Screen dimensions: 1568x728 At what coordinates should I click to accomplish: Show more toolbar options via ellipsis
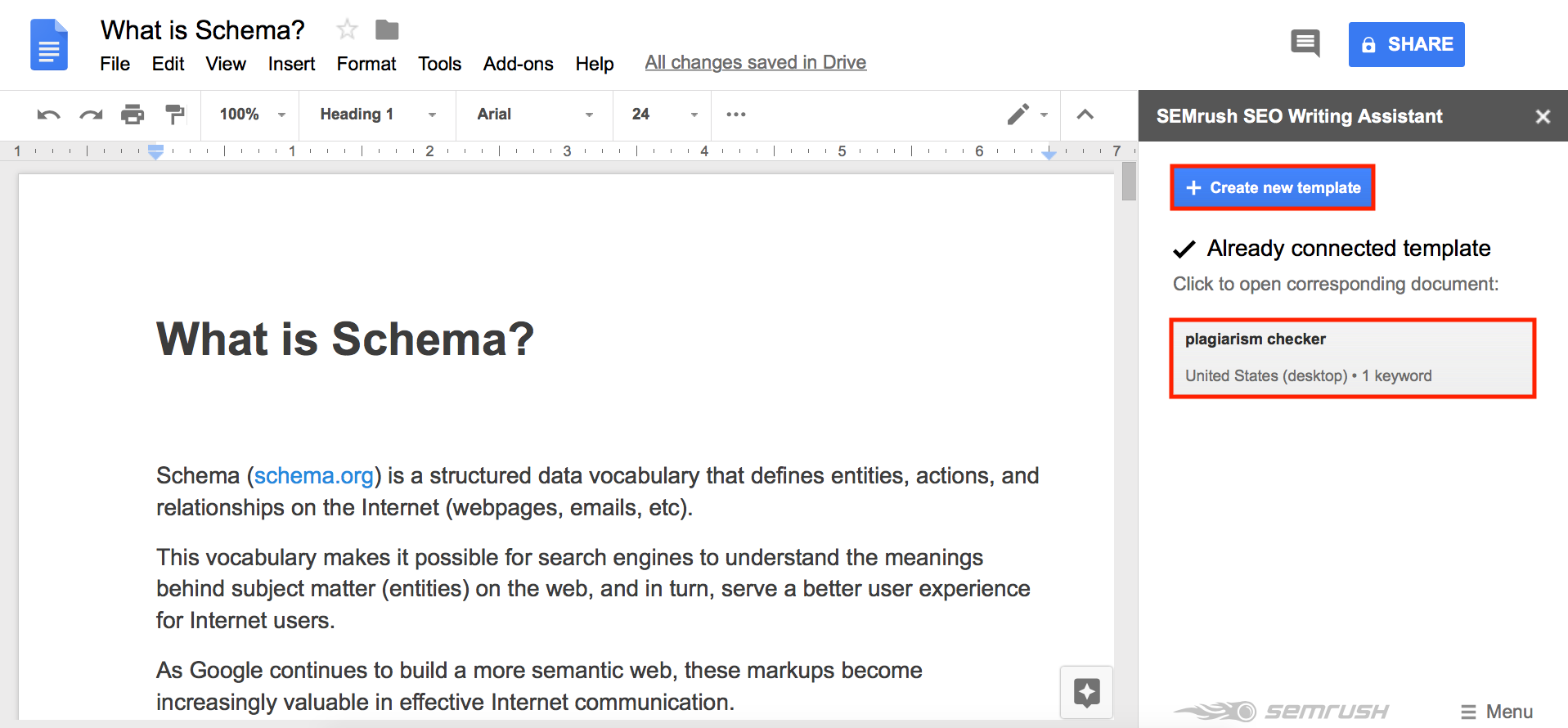(735, 115)
